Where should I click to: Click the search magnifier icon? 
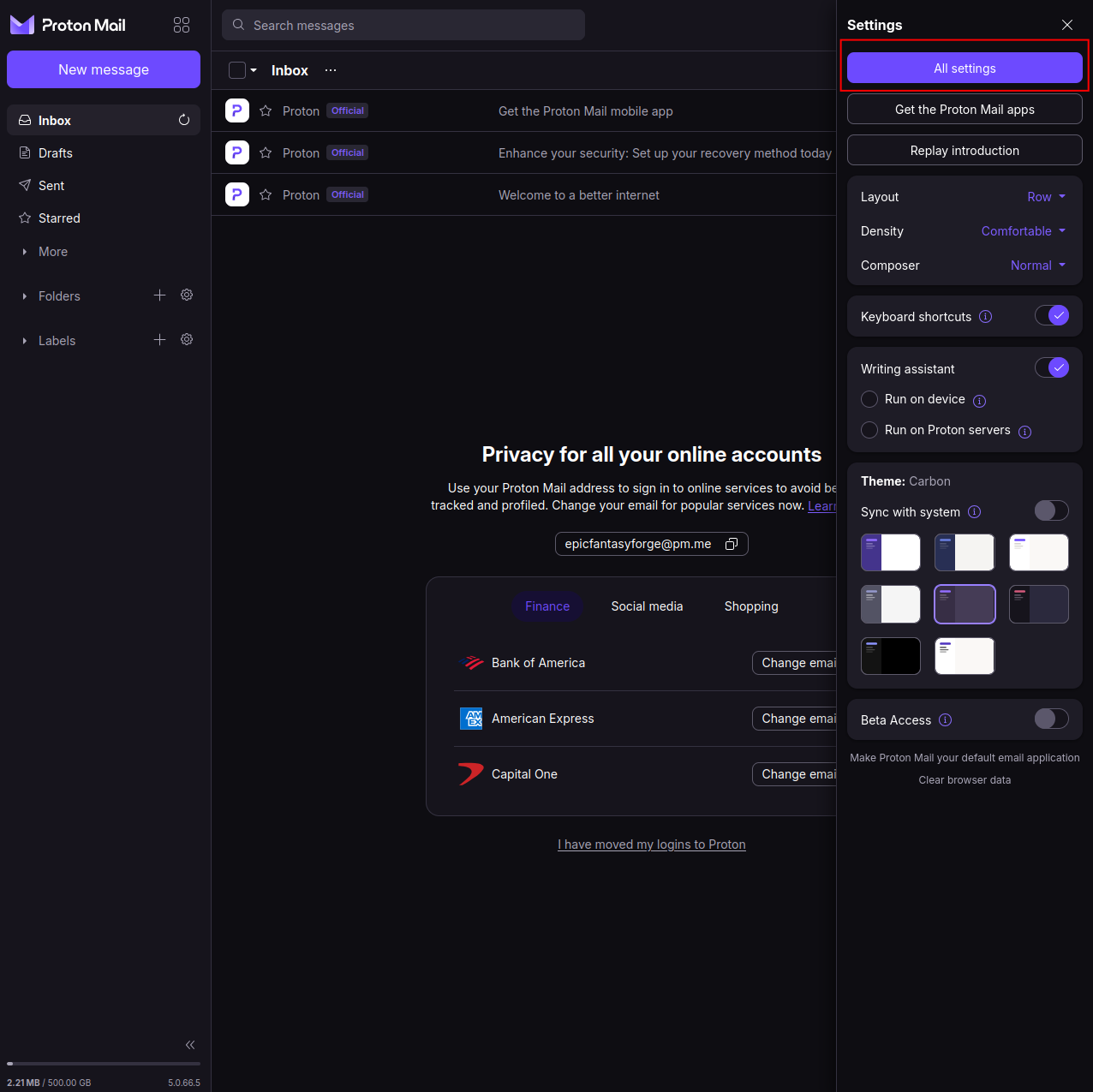(x=238, y=25)
